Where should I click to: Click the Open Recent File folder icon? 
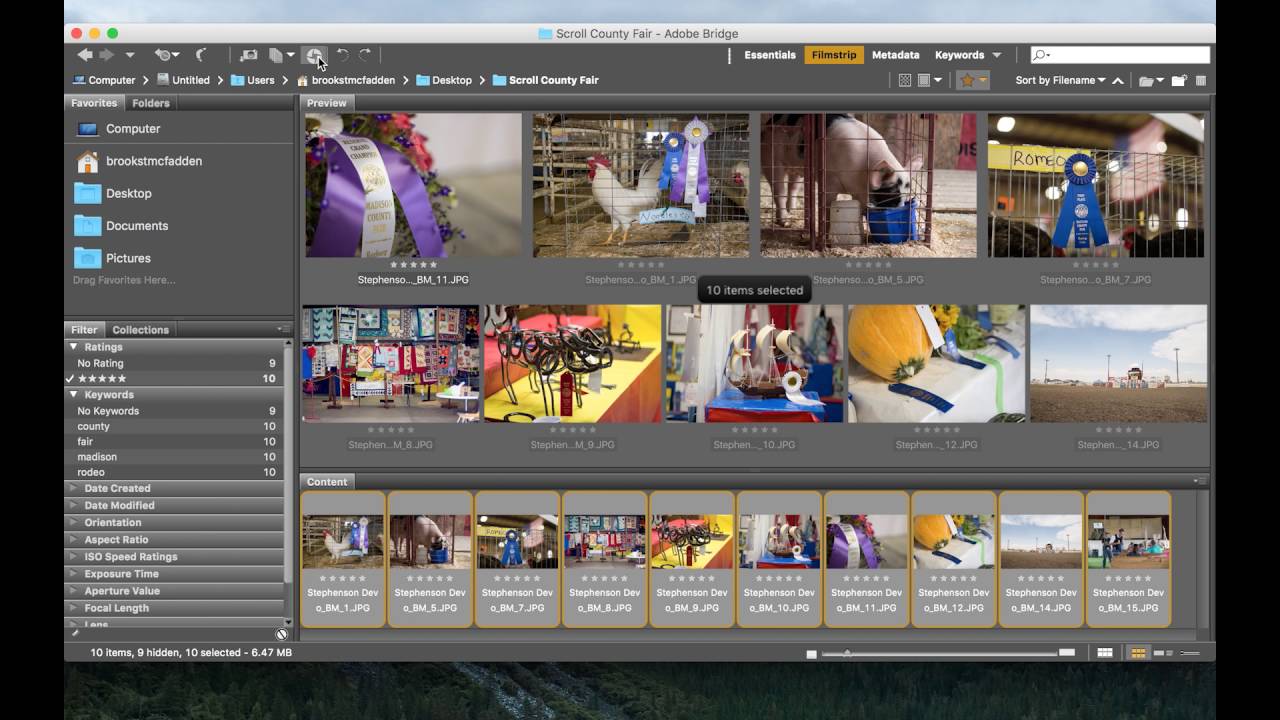coord(1151,80)
